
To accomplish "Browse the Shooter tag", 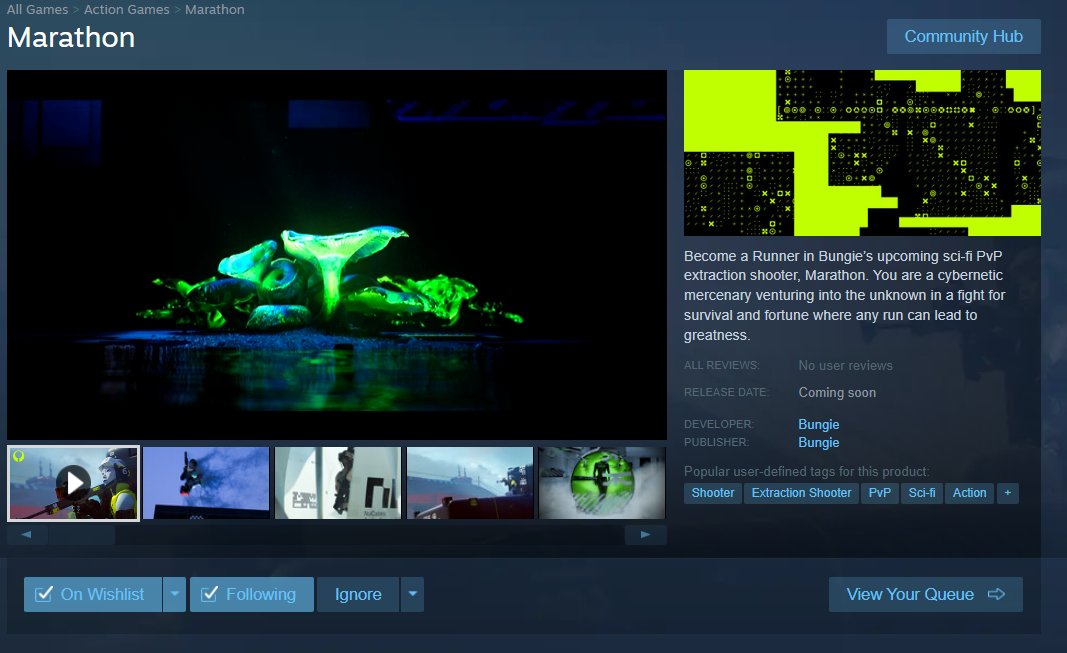I will [712, 493].
